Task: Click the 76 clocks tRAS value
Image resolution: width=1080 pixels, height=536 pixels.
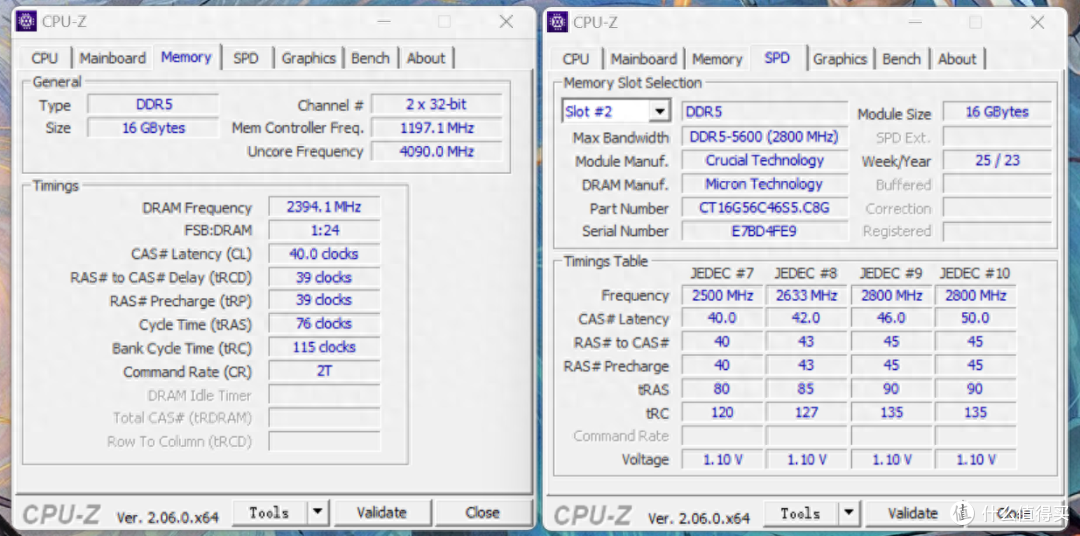Action: (x=324, y=324)
